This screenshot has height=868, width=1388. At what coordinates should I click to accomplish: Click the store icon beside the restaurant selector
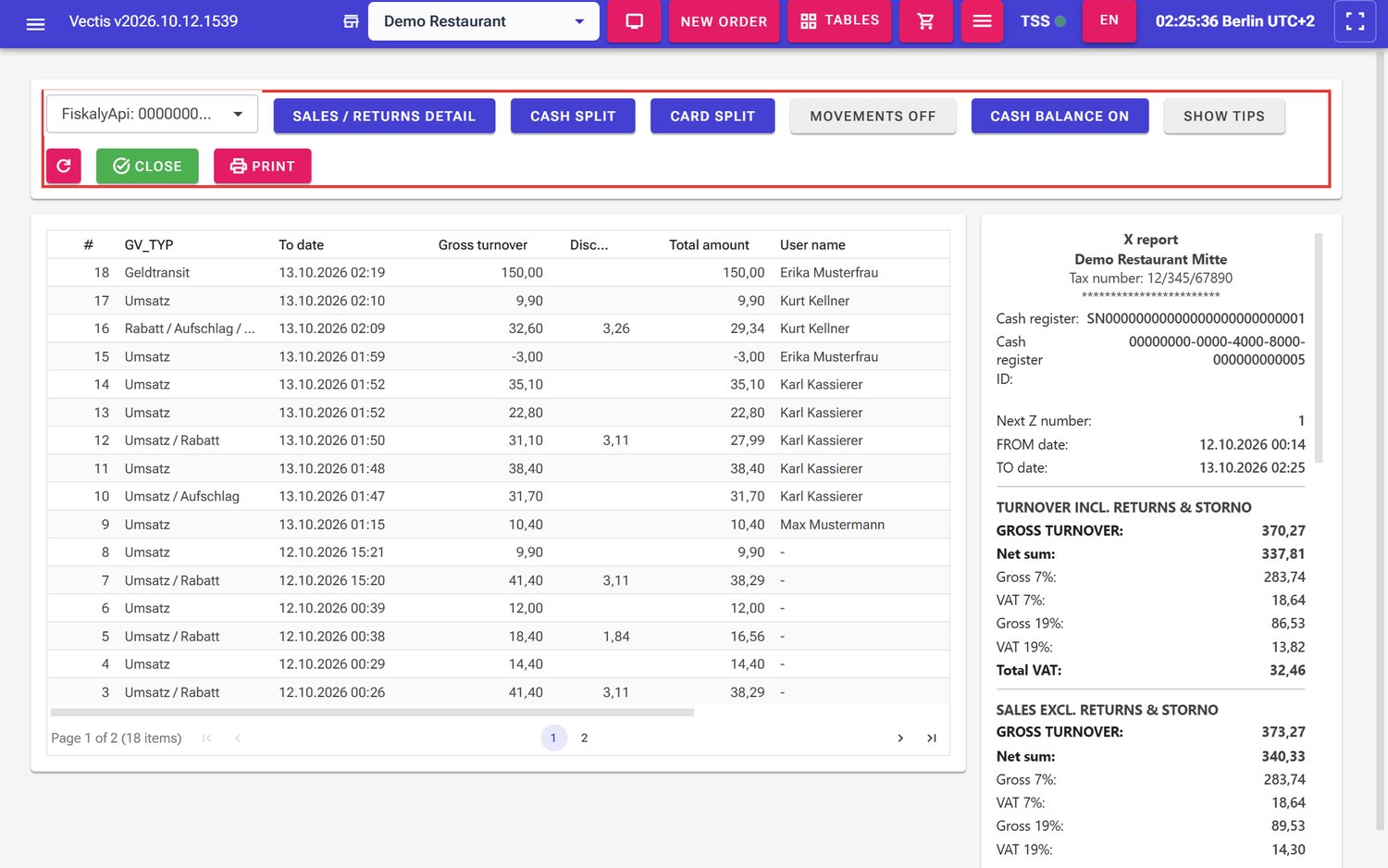[351, 21]
